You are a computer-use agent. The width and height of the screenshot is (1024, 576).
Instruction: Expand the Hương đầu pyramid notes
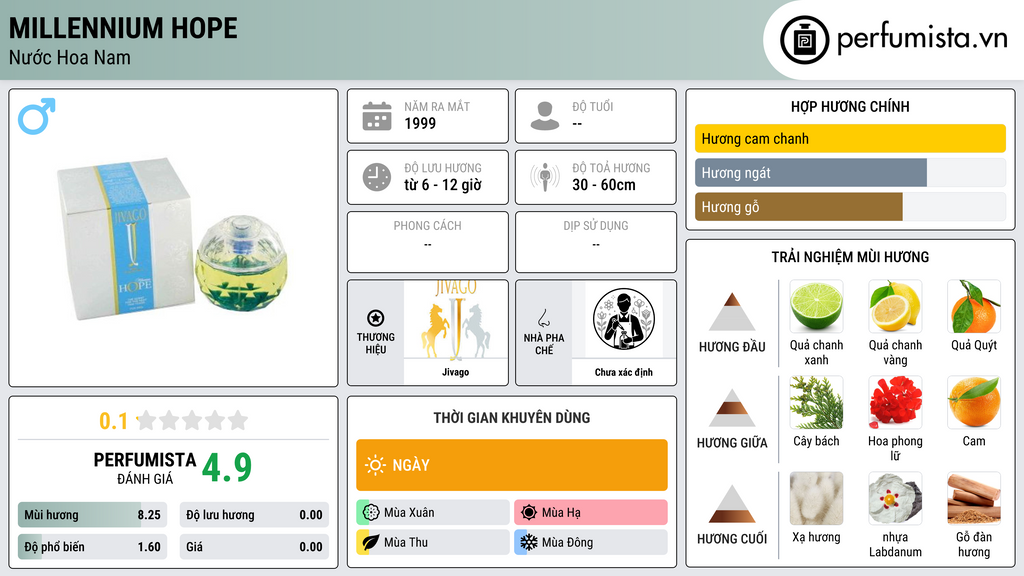coord(732,323)
